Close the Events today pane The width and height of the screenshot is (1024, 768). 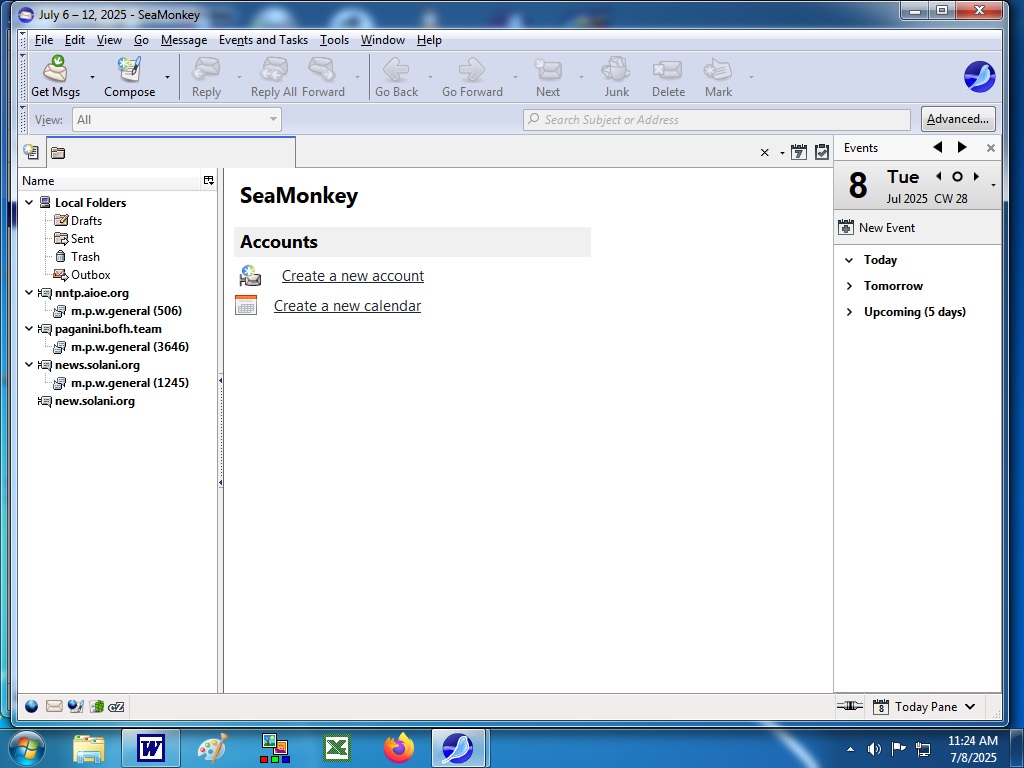click(x=990, y=148)
